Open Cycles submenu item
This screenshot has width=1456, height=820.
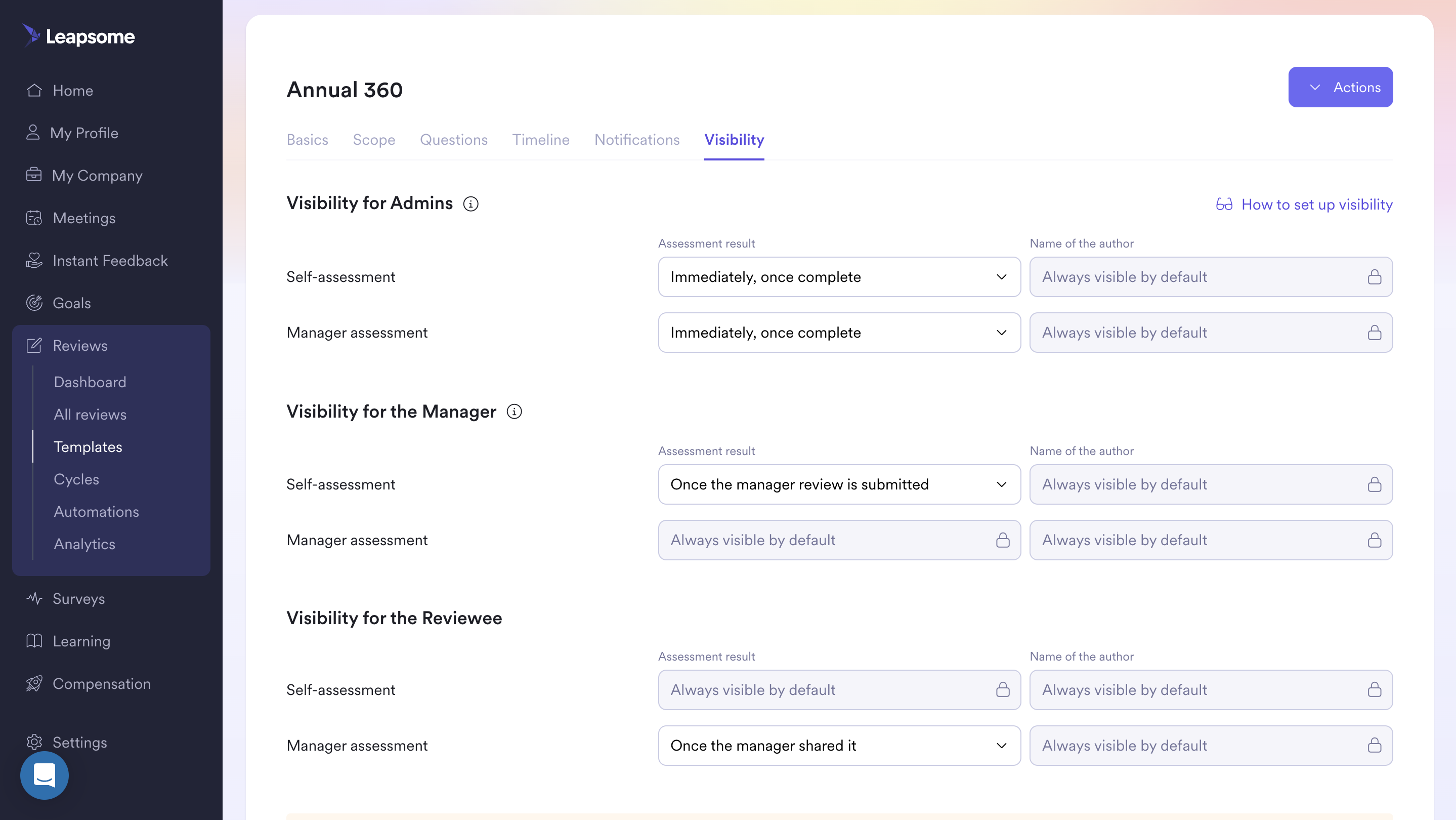[x=76, y=479]
